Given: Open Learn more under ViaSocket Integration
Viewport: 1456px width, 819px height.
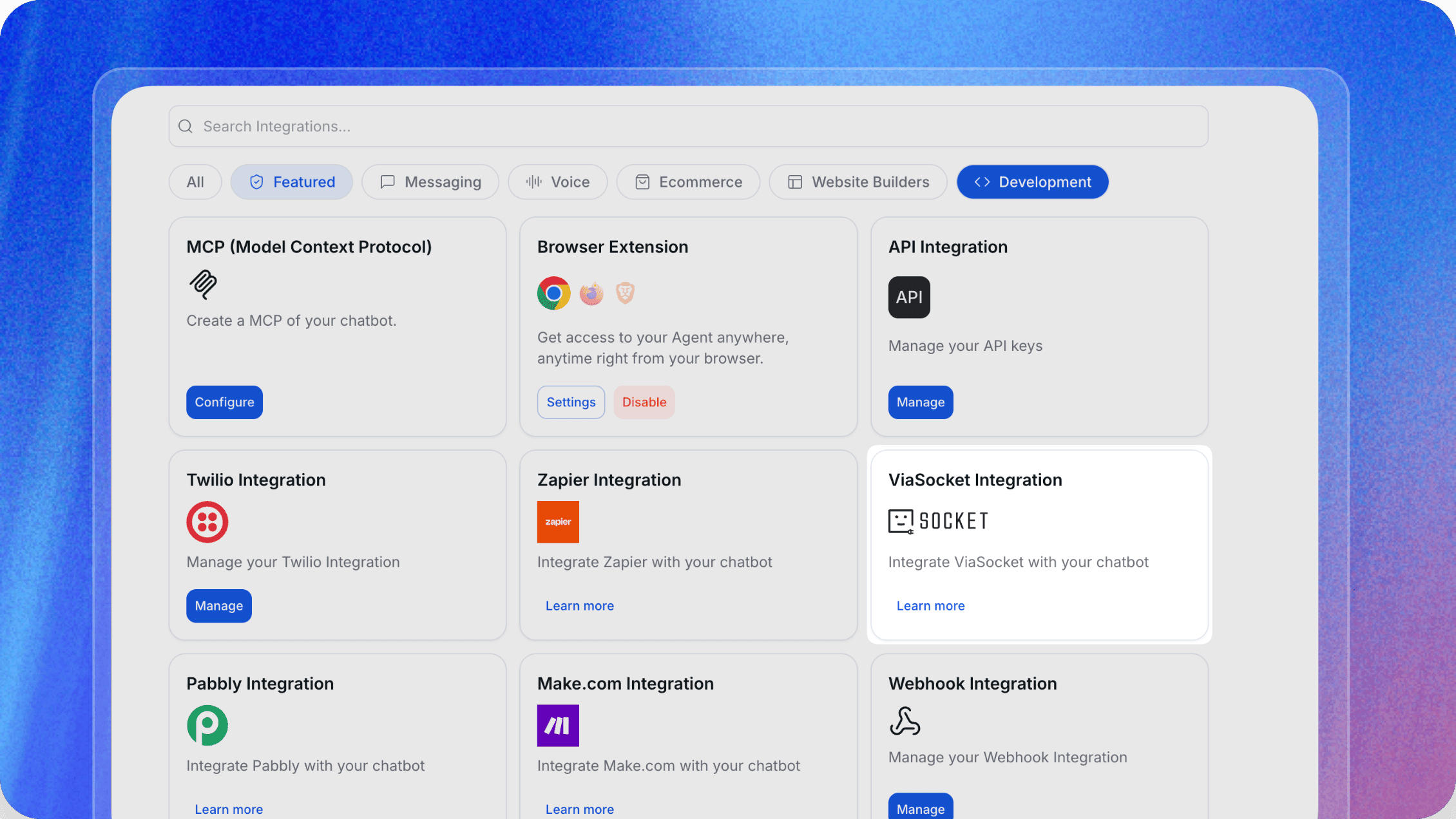Looking at the screenshot, I should 930,605.
